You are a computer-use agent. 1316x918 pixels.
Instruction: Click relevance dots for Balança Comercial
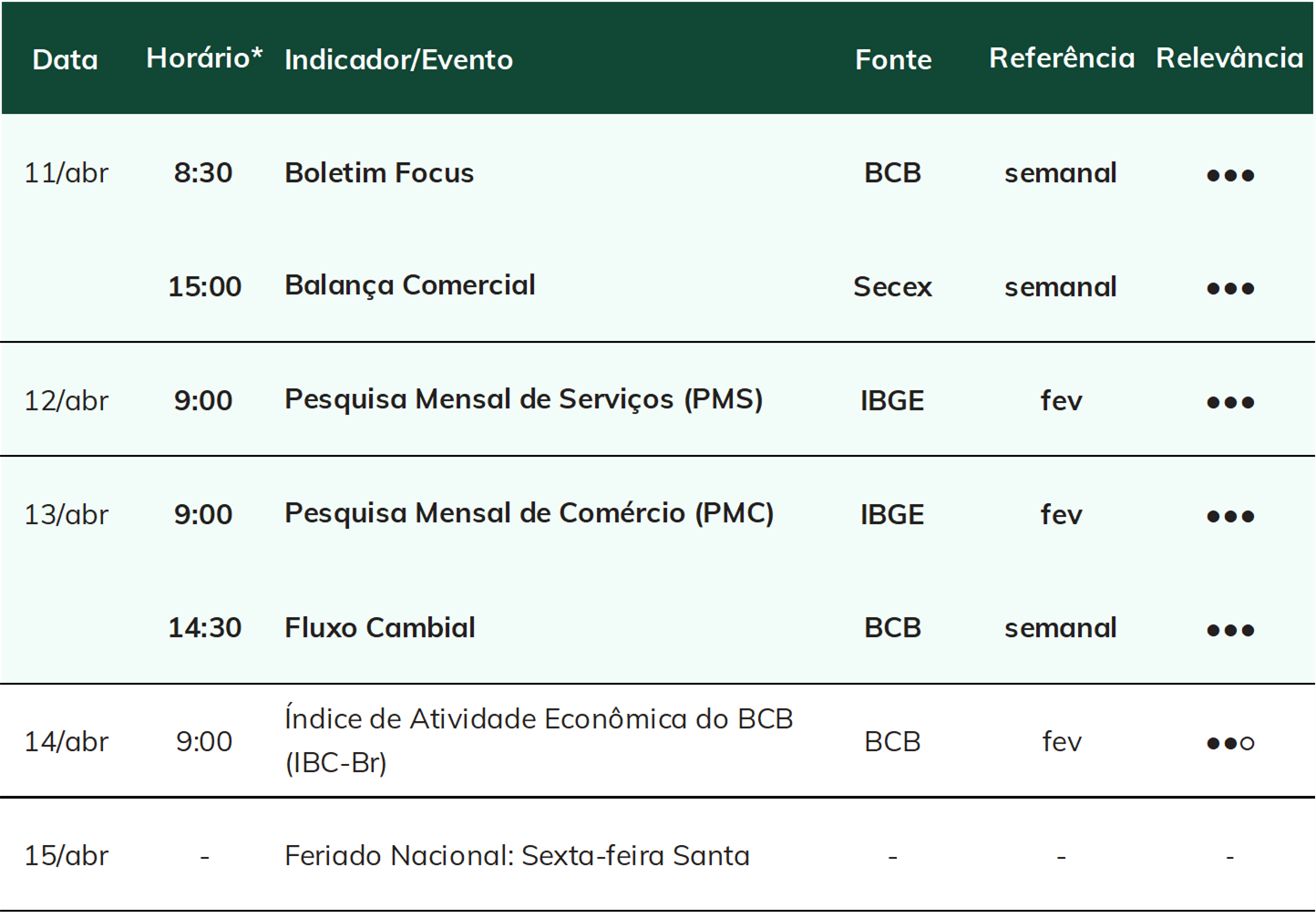[1230, 289]
